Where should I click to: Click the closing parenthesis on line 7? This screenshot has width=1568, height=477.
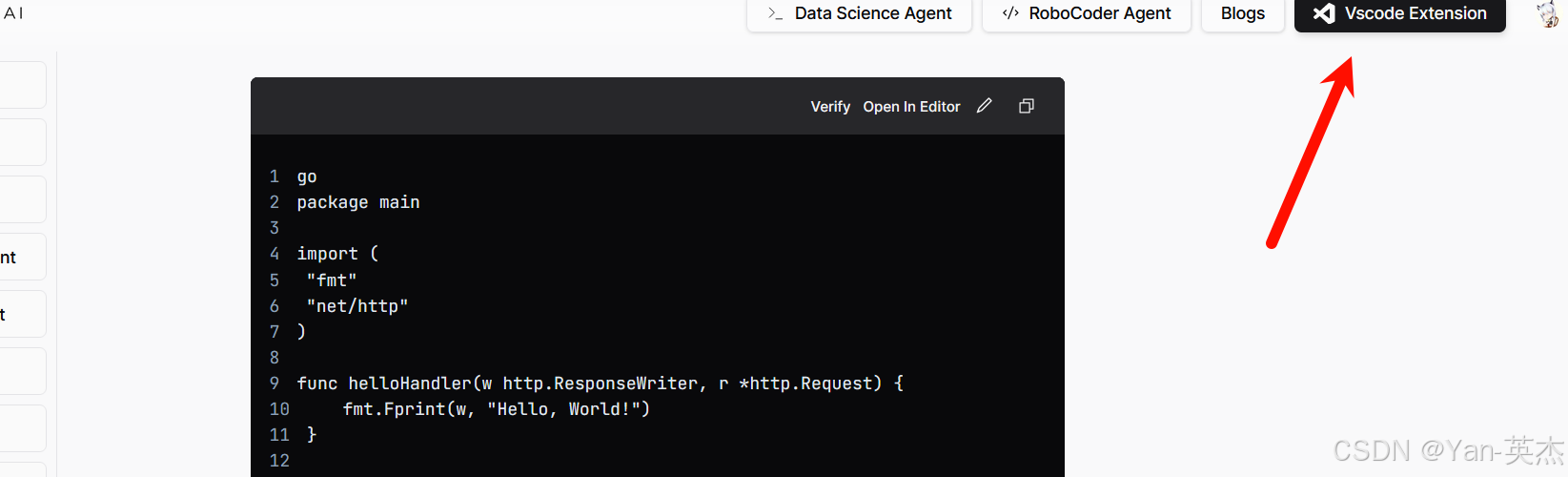coord(301,332)
